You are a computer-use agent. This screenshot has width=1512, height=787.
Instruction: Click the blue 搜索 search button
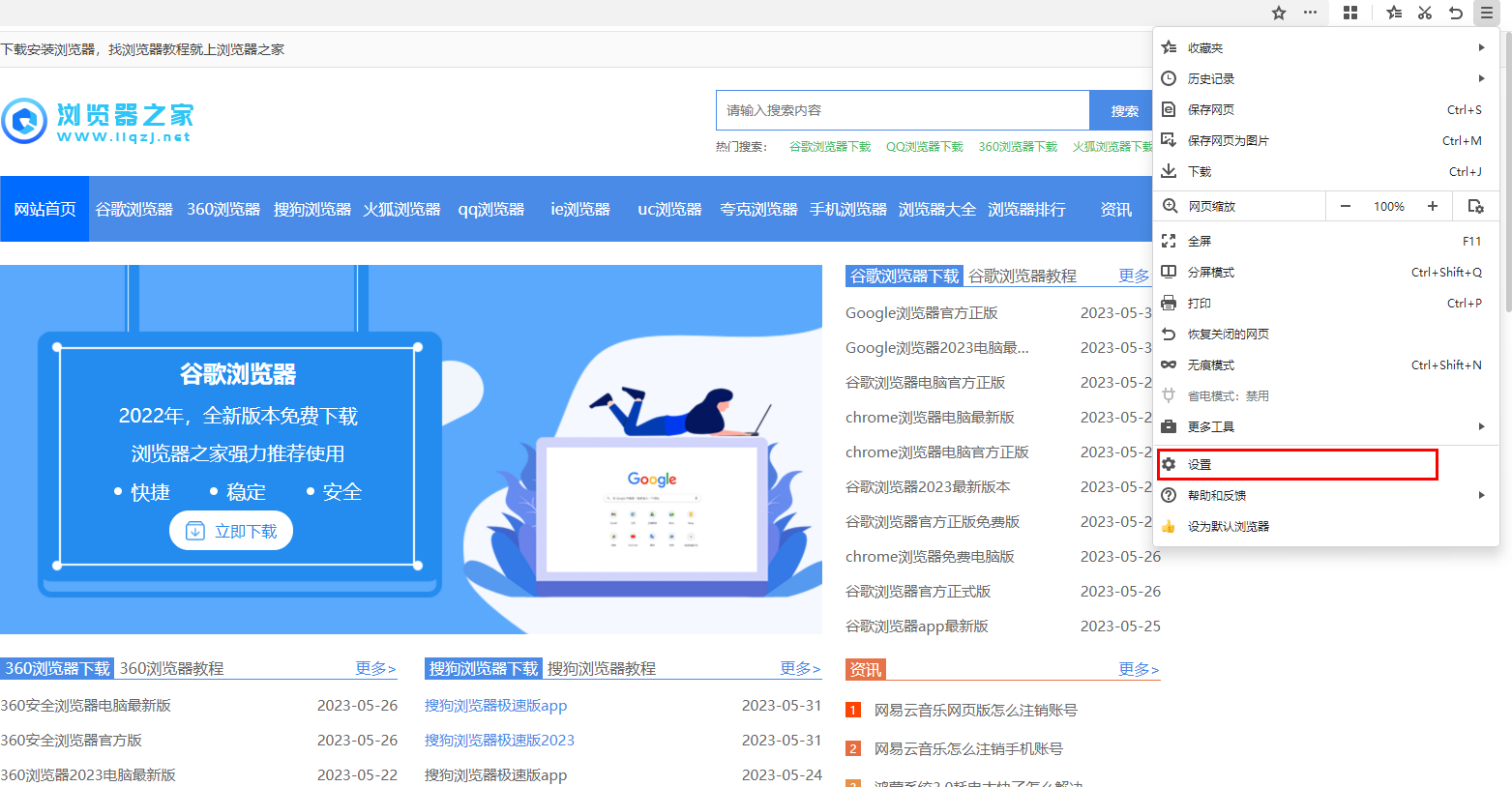click(x=1122, y=110)
